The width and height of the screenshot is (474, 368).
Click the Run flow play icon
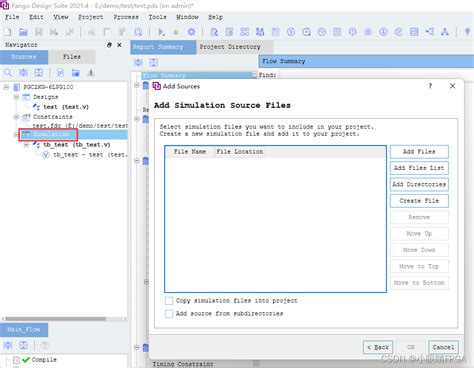[x=161, y=32]
